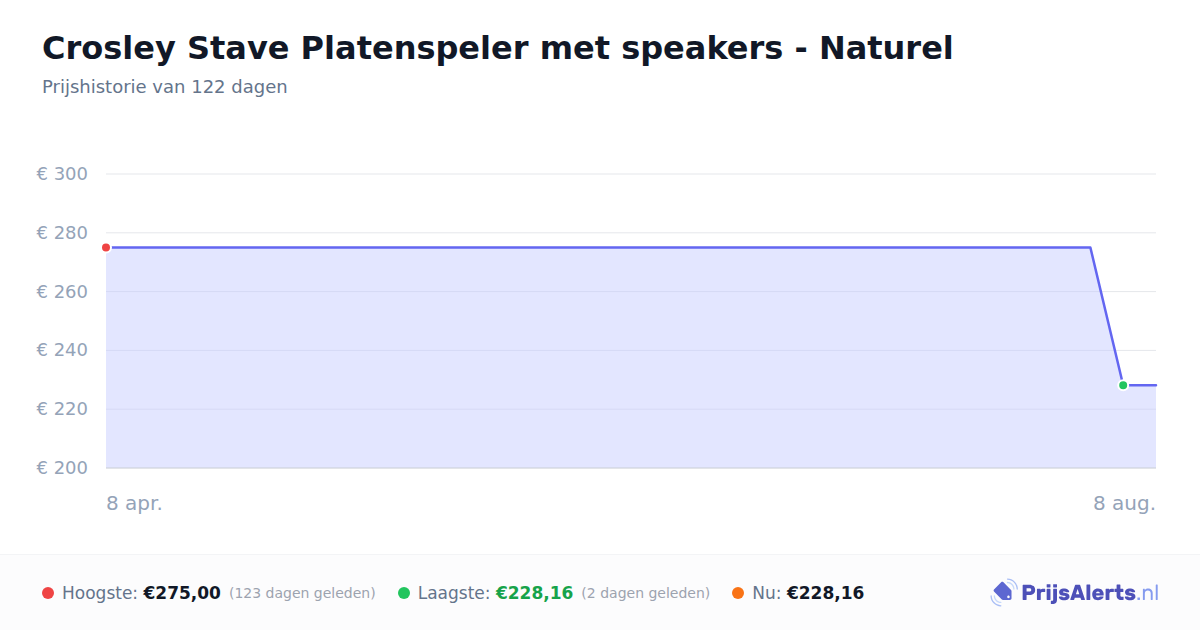This screenshot has width=1200, height=630.
Task: Click the 8 apr. date label
Action: click(x=134, y=503)
